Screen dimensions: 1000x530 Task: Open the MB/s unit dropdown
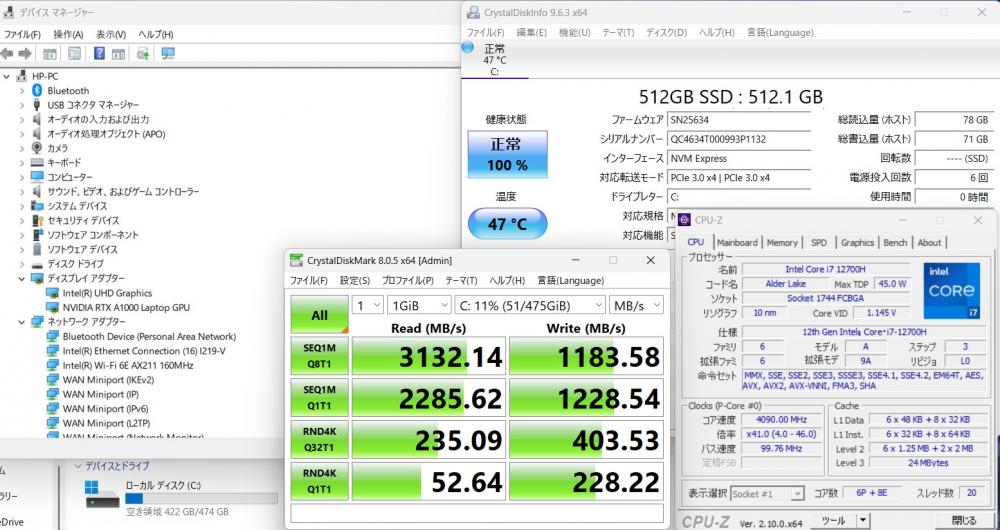(636, 305)
